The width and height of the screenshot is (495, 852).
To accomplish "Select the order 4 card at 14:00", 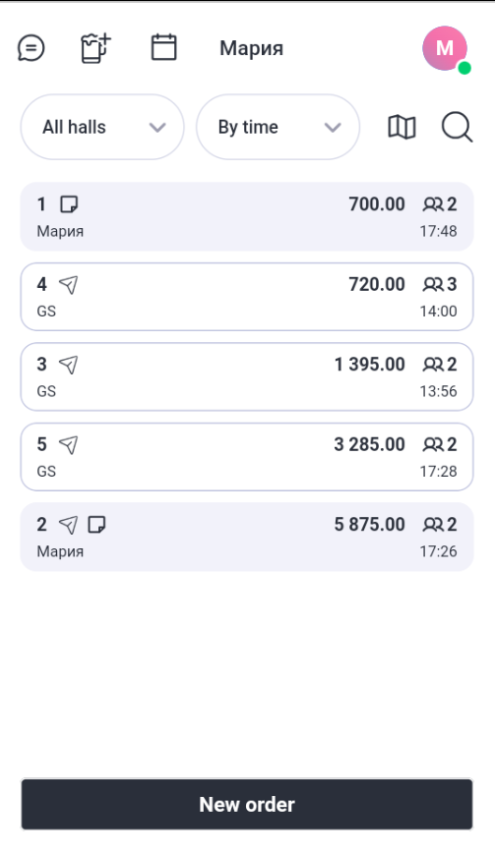I will (247, 297).
